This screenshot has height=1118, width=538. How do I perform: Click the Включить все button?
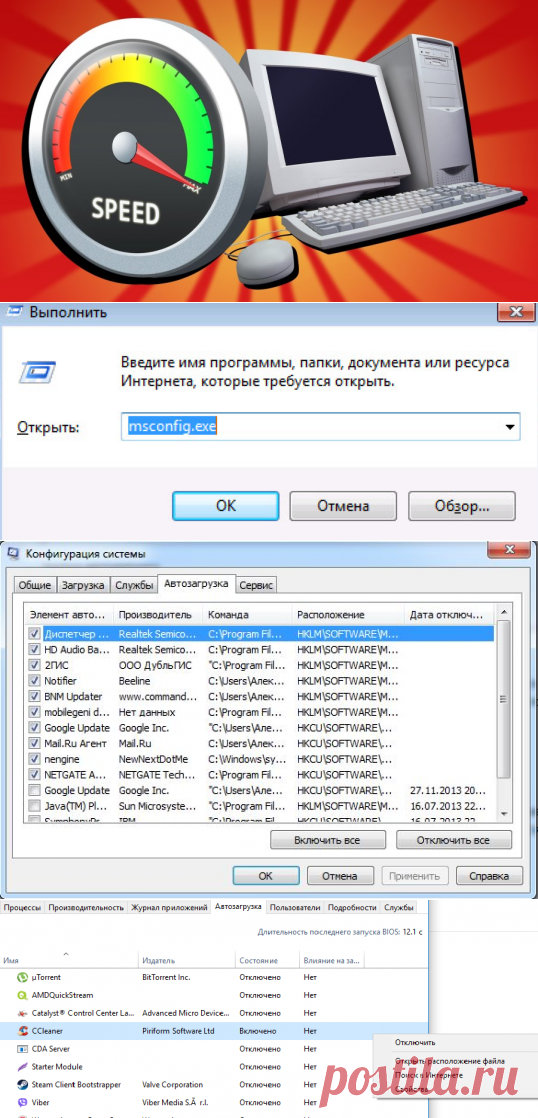(327, 840)
